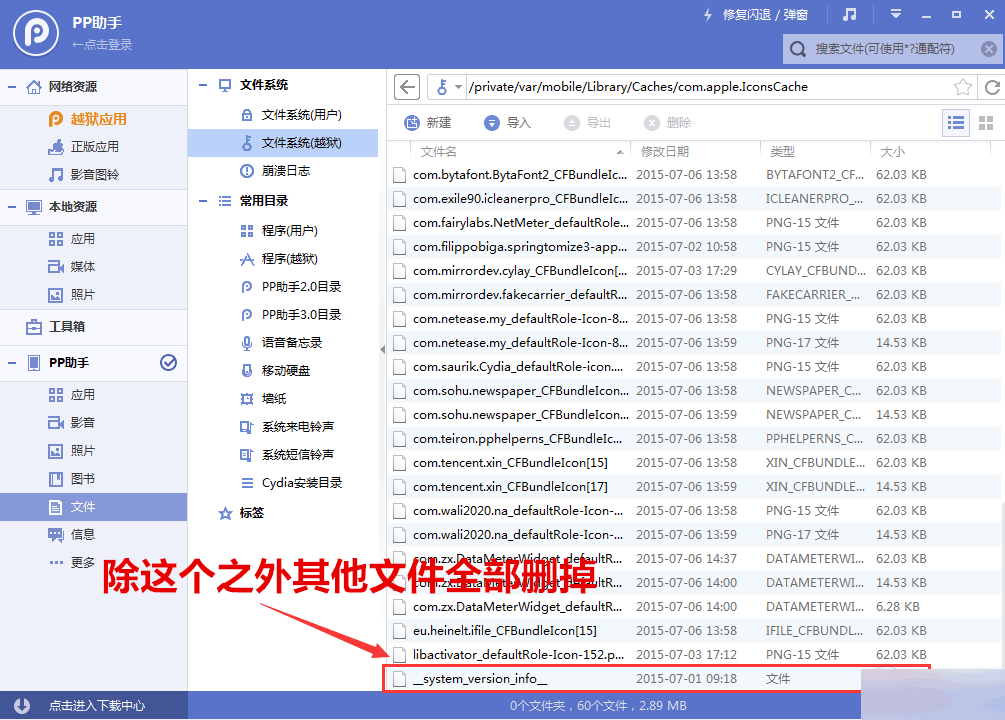Collapse the PP助手 device section
This screenshot has height=720, width=1005.
click(x=12, y=363)
